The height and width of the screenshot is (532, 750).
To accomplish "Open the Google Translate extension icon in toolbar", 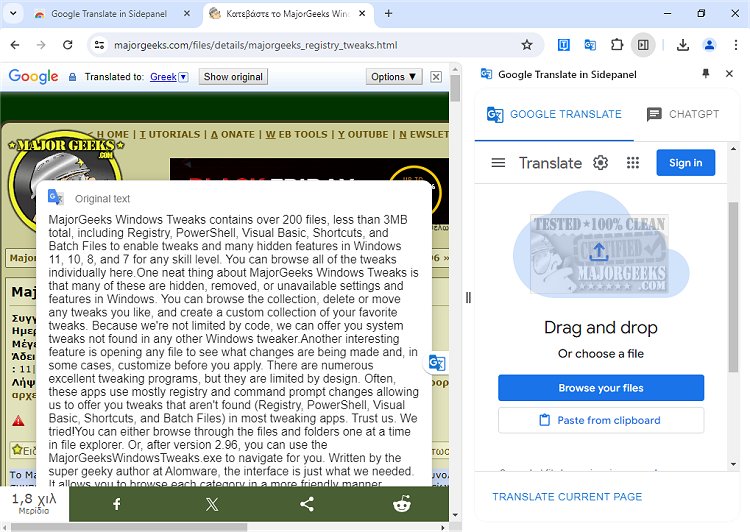I will tap(590, 45).
